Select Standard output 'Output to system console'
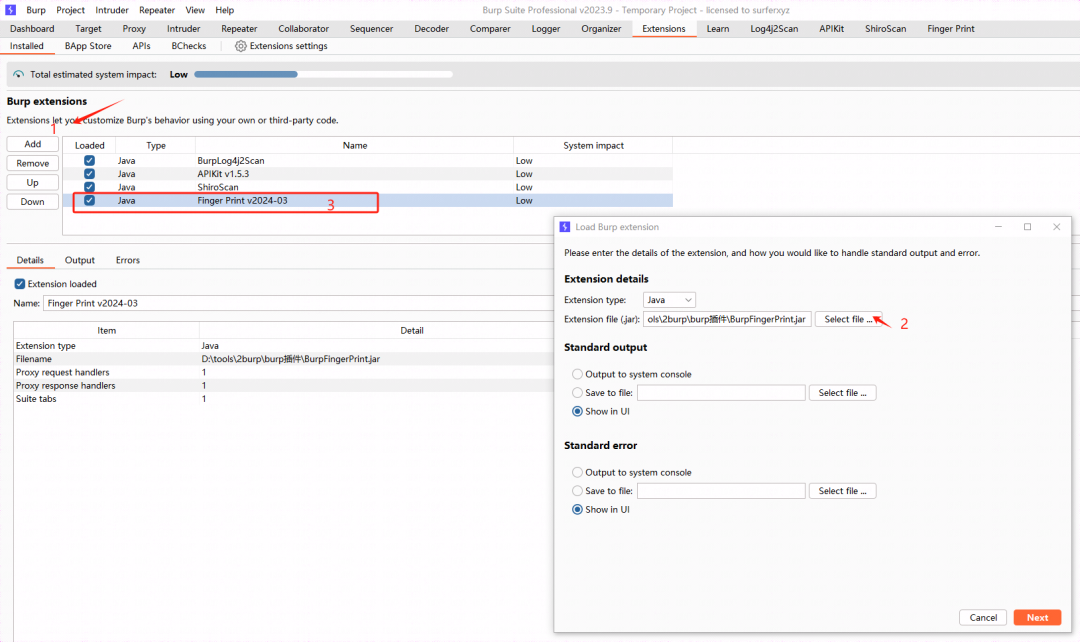 (577, 374)
